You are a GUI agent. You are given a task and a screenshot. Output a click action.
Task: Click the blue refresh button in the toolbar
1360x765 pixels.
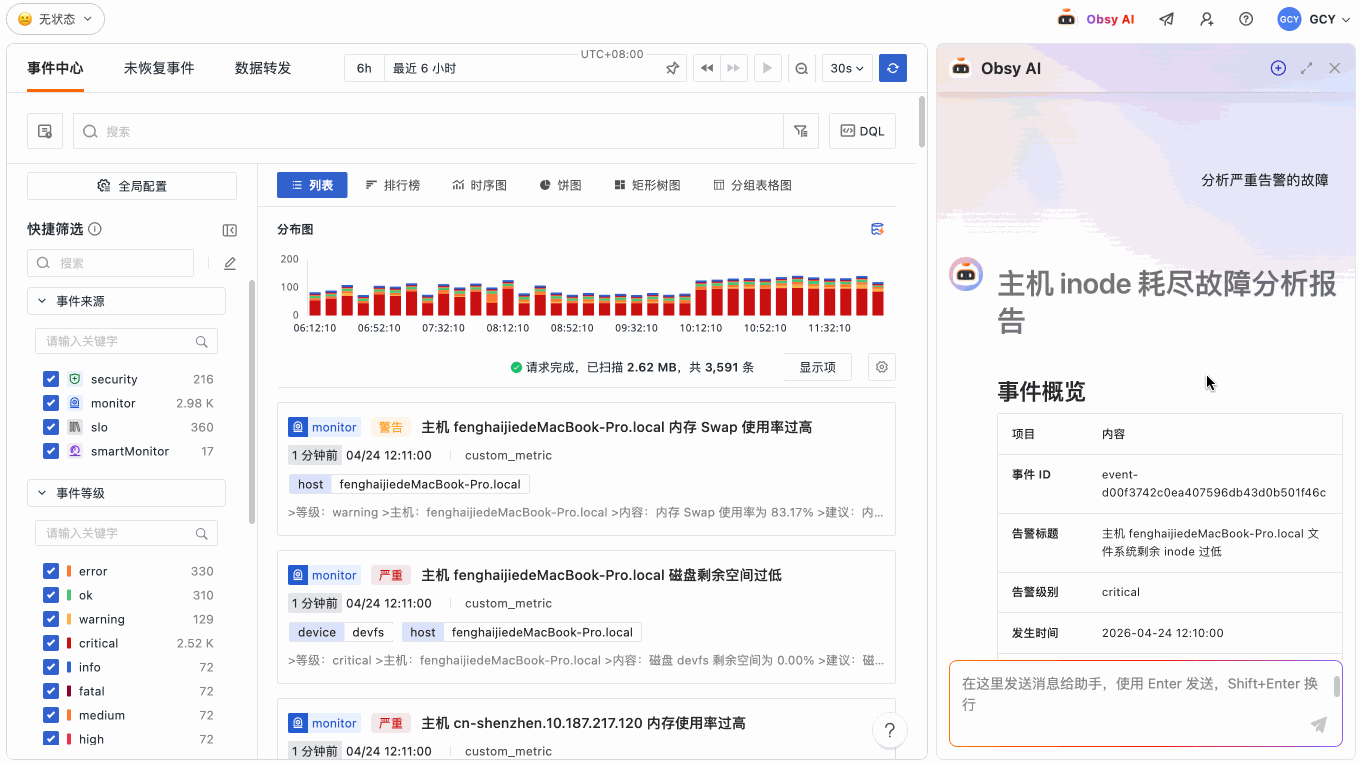893,68
